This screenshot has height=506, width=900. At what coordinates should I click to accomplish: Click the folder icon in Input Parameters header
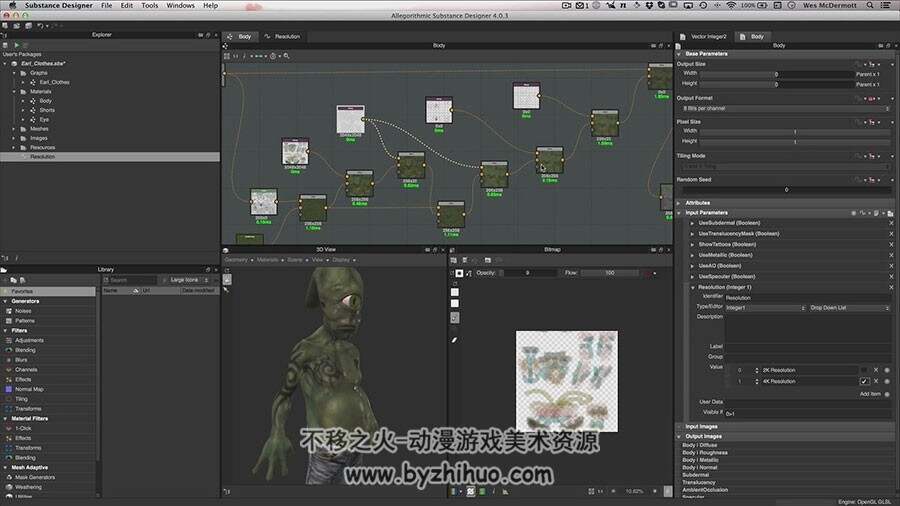tap(890, 213)
